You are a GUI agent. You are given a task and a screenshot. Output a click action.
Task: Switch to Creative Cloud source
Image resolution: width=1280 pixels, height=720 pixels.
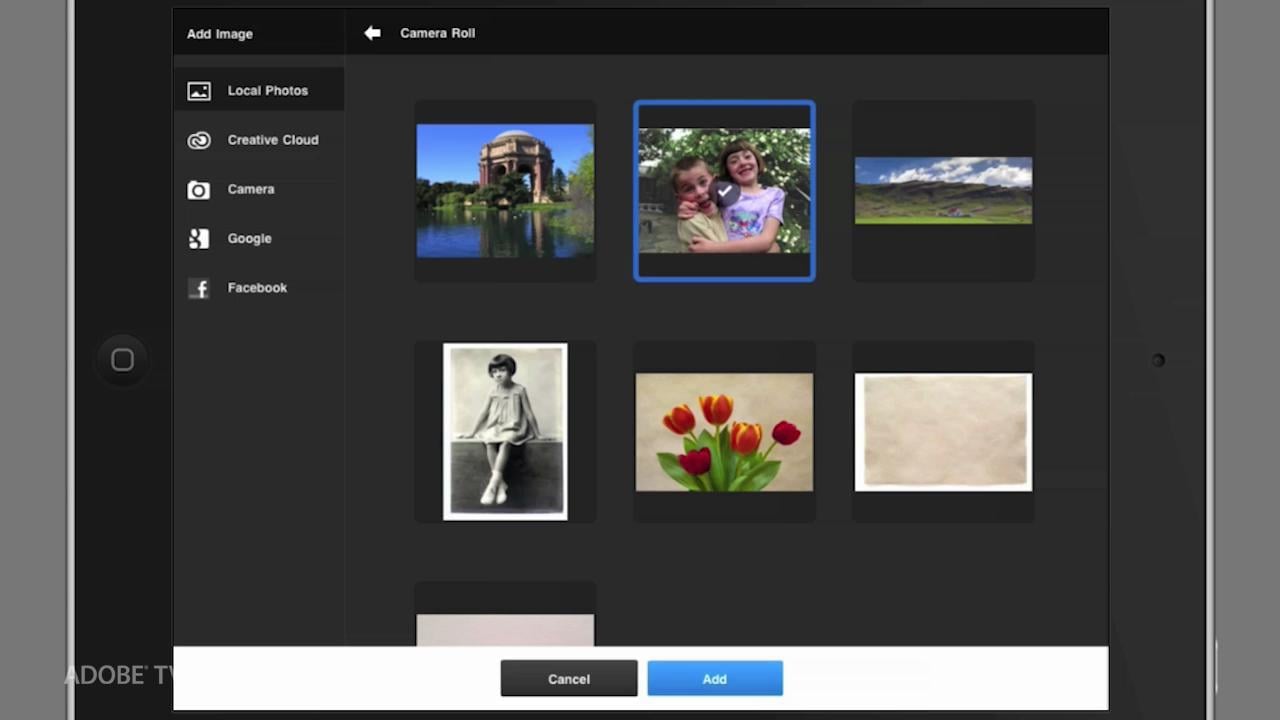pos(272,140)
